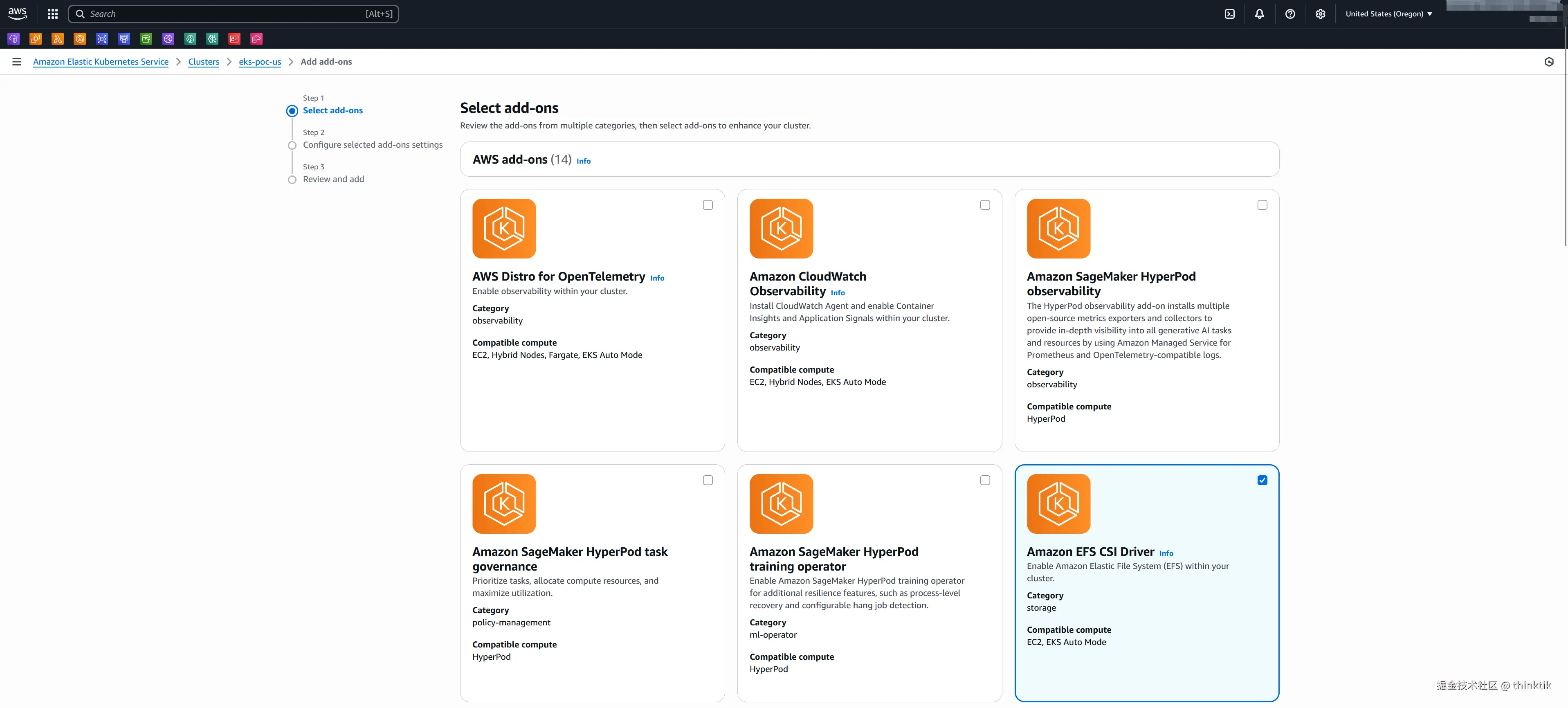Go to Clusters breadcrumb
This screenshot has height=708, width=1568.
tap(203, 61)
